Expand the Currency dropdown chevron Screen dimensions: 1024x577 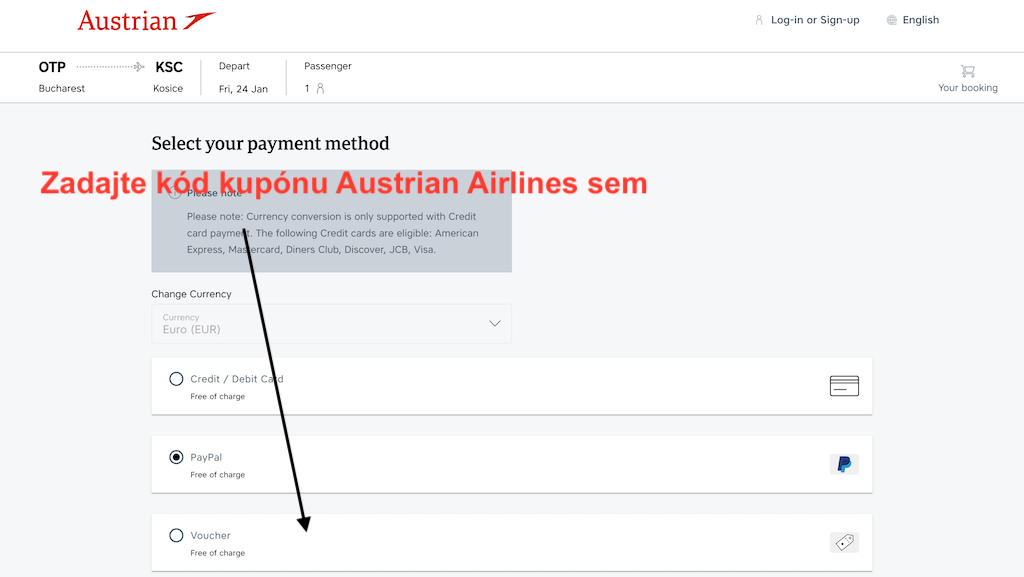pyautogui.click(x=495, y=323)
